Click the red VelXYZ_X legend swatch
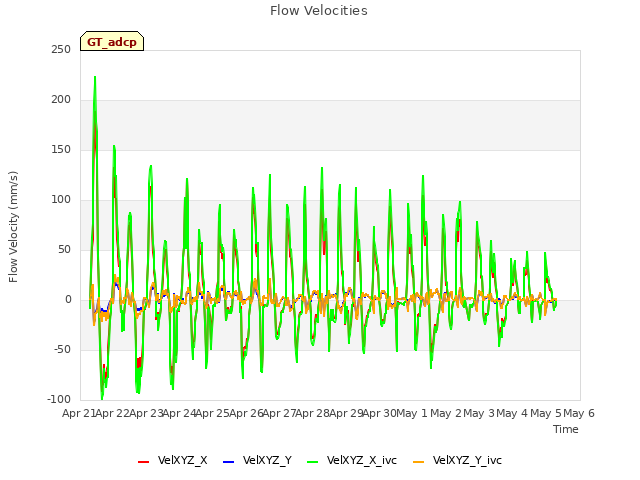This screenshot has width=640, height=480. 143,462
